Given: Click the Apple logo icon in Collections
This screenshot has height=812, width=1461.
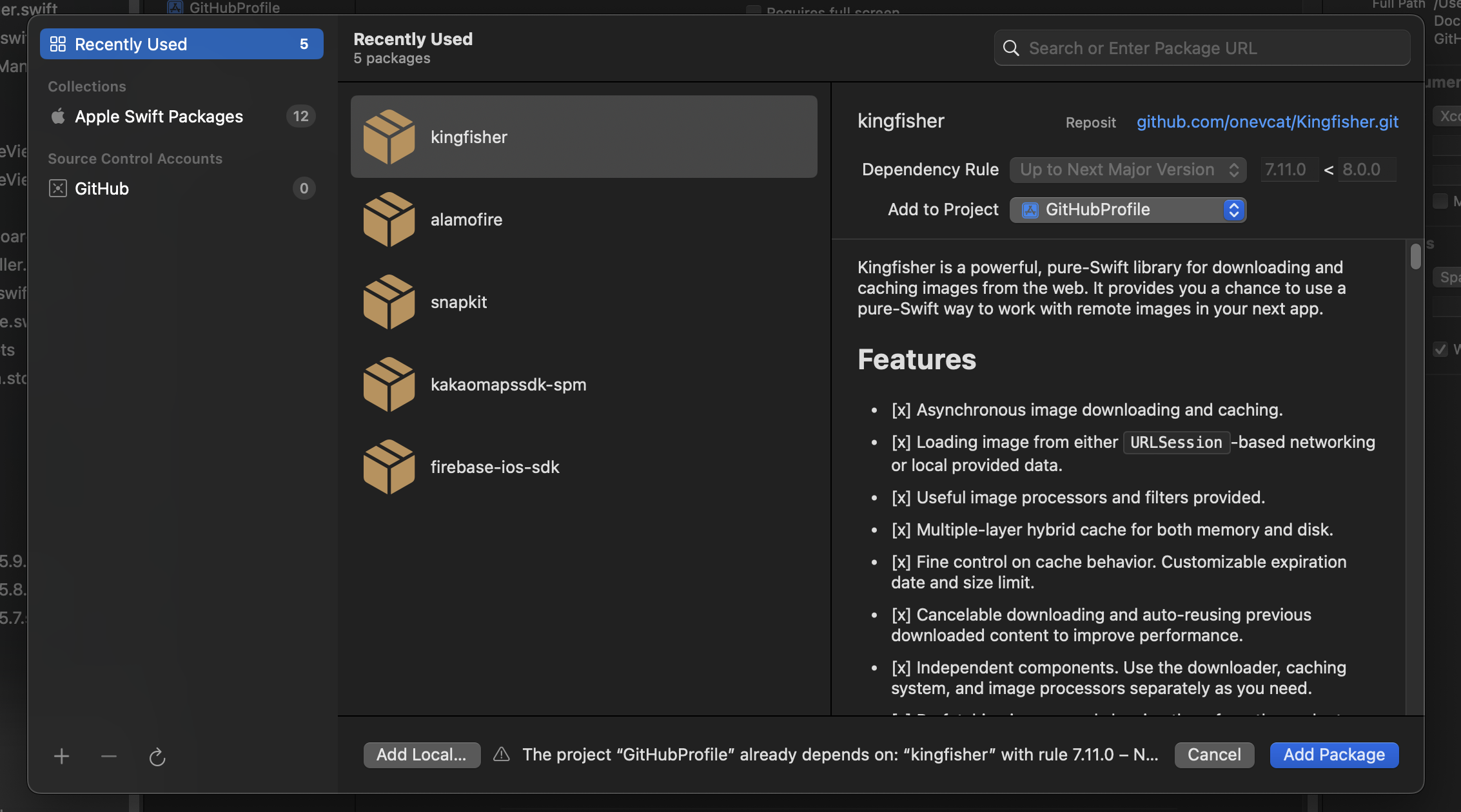Looking at the screenshot, I should click(x=58, y=116).
